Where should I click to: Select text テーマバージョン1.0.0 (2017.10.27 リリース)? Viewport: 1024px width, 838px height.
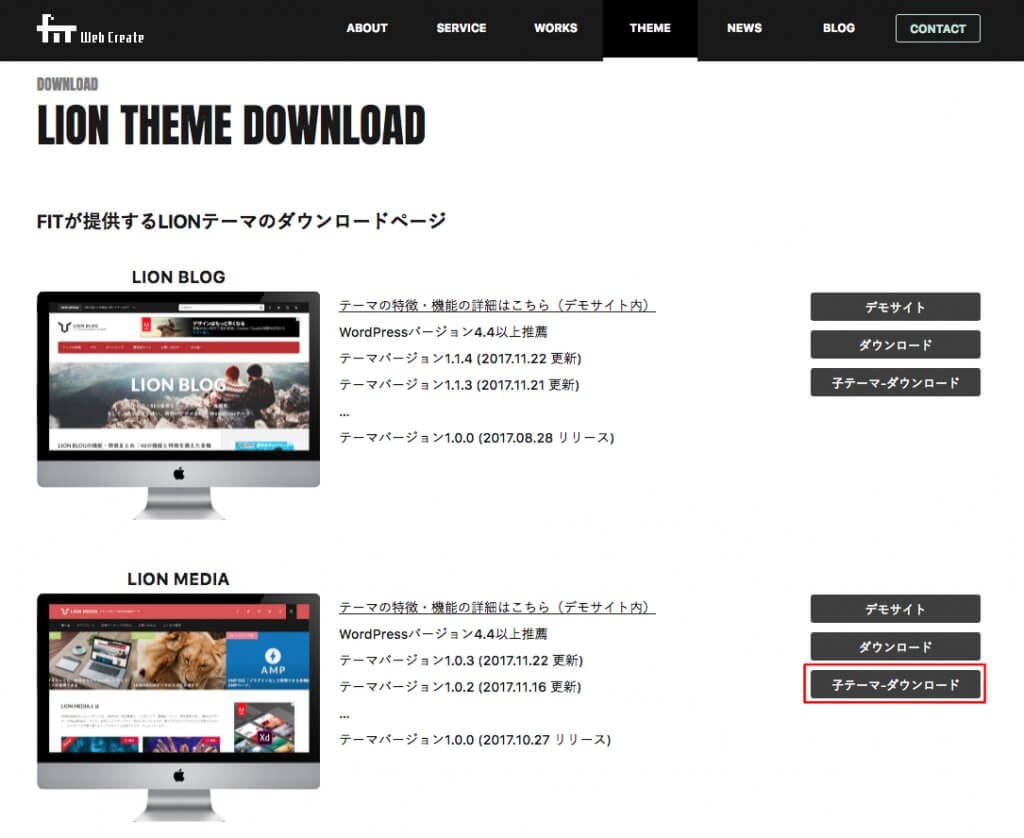(x=475, y=739)
